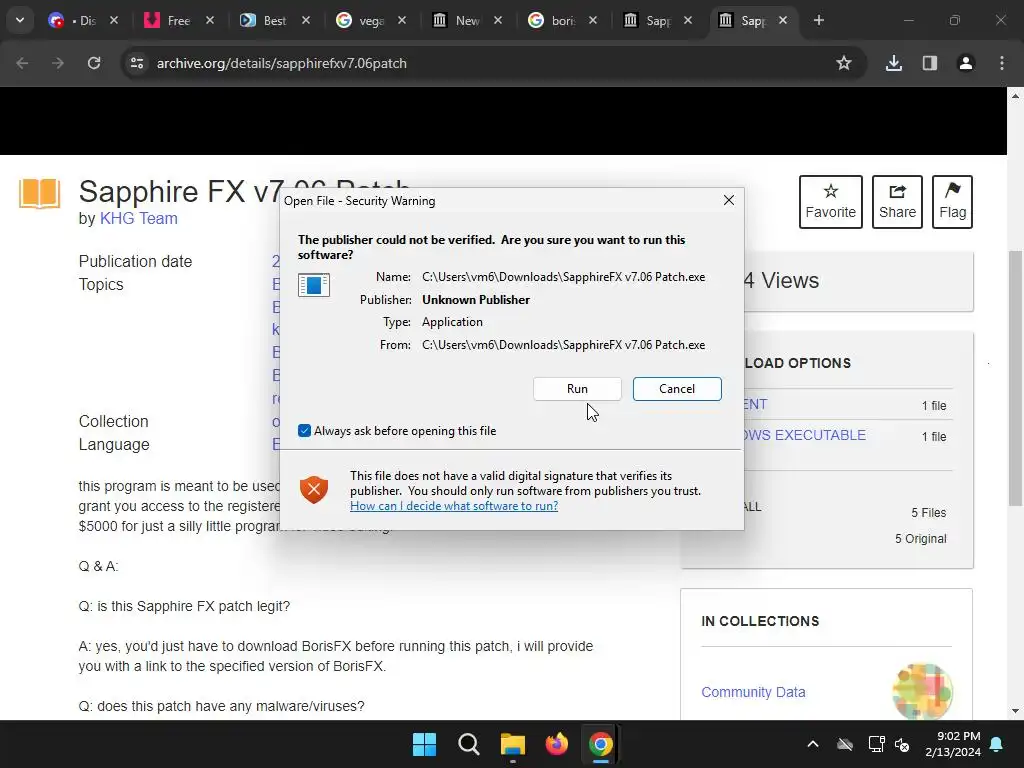1024x768 pixels.
Task: Click the application file icon in dialog
Action: click(x=313, y=285)
